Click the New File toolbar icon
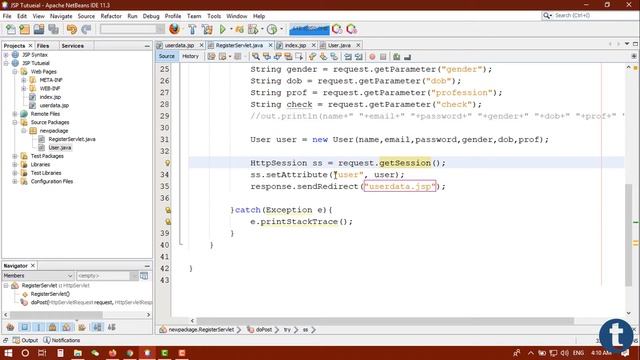 pos(11,29)
